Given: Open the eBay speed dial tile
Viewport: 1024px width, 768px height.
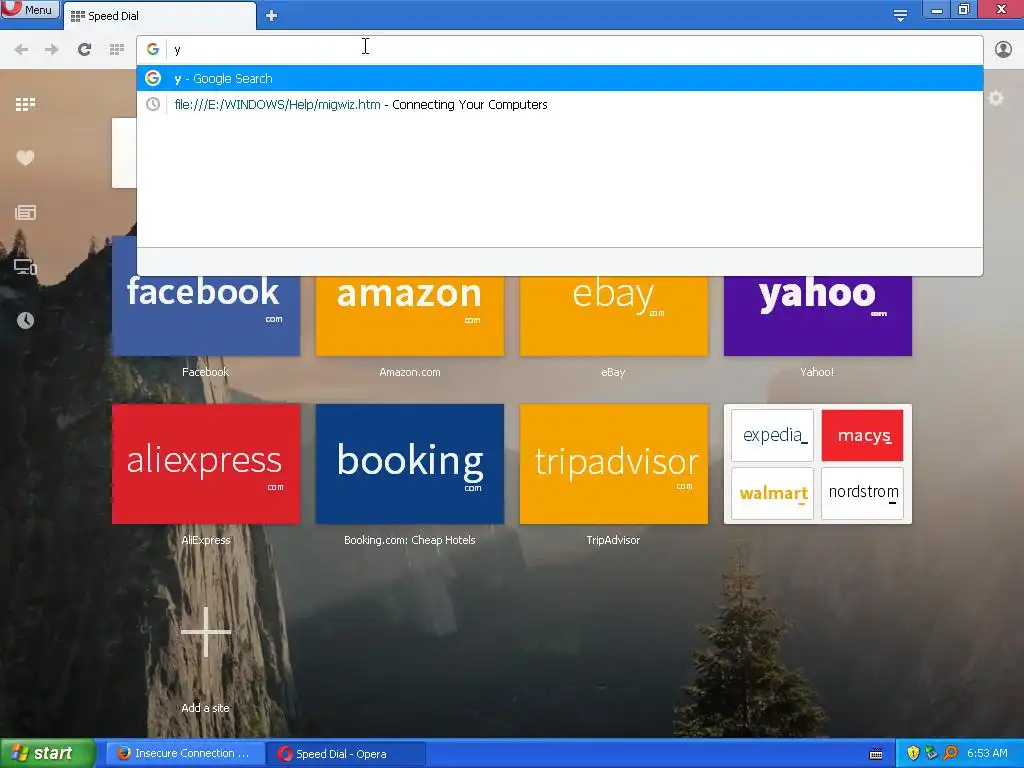Looking at the screenshot, I should click(x=613, y=315).
